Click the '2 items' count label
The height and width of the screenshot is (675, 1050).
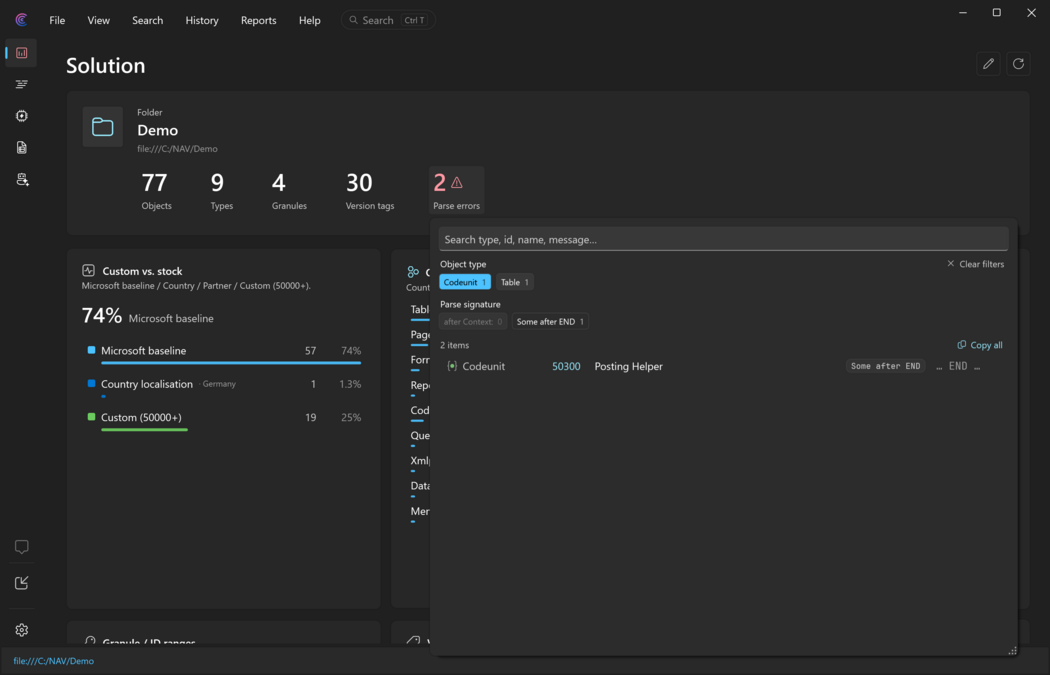pos(455,345)
